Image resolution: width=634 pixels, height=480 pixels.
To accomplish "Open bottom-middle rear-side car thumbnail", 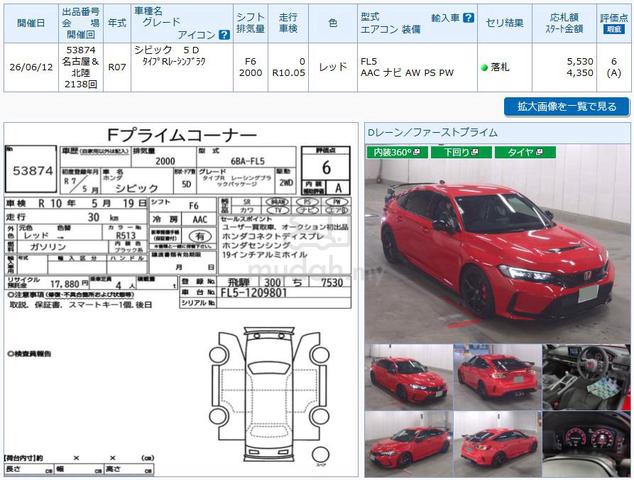I will 497,444.
